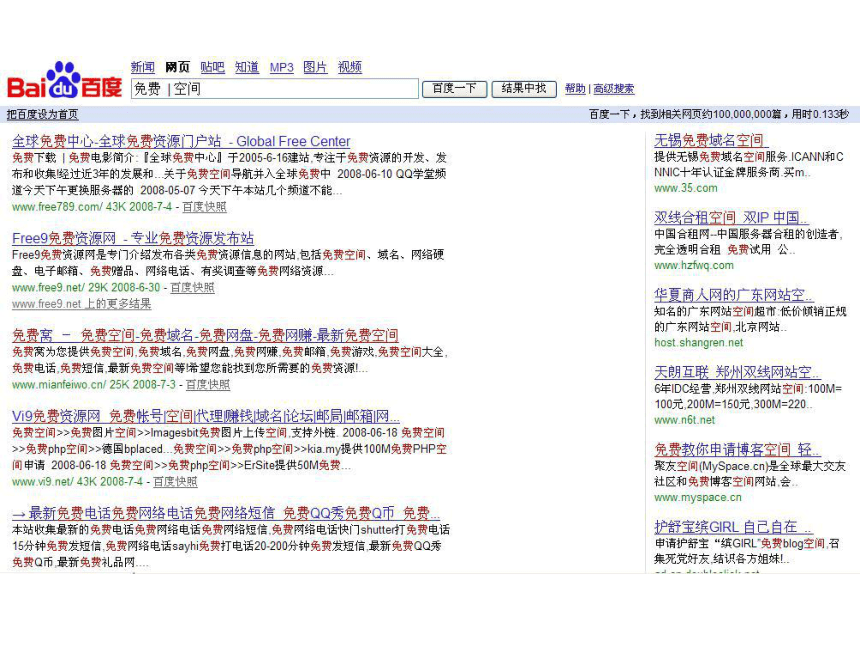
Task: Click the www.35.com ad URL
Action: pos(686,188)
